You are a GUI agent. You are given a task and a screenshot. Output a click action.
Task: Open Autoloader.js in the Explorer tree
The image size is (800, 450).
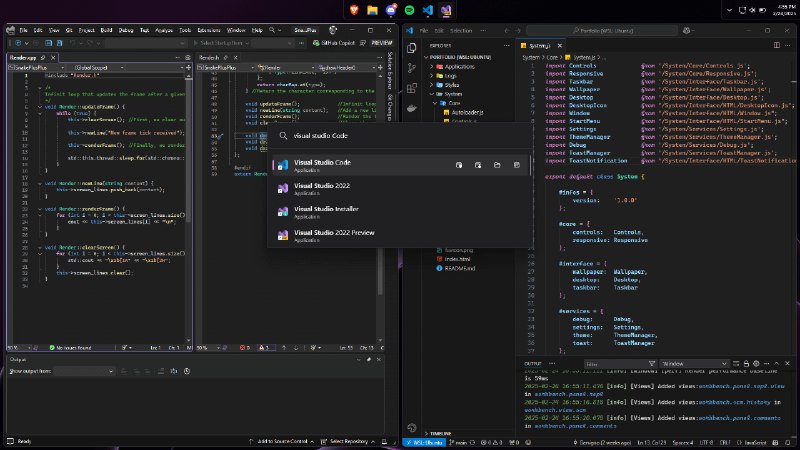click(x=467, y=112)
